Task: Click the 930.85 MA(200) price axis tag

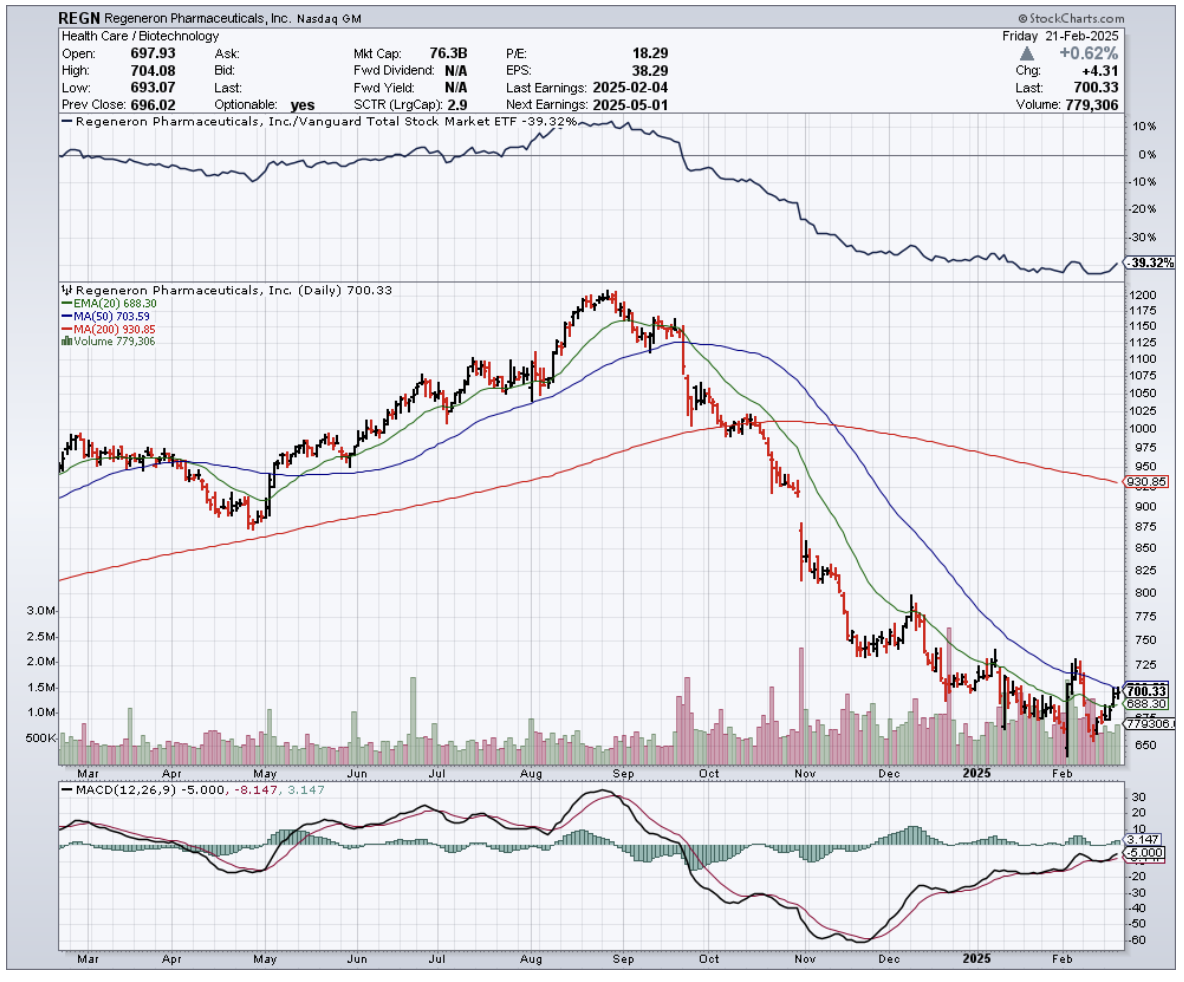Action: point(1146,482)
